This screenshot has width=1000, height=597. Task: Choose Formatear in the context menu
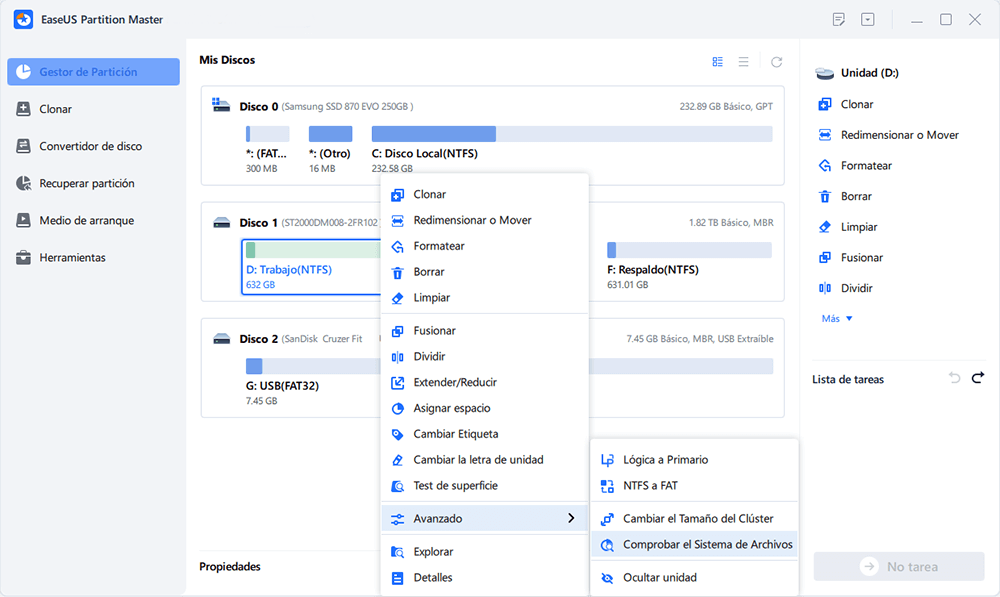point(484,246)
